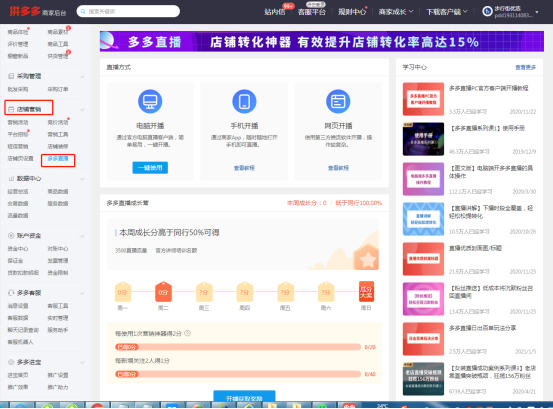Click the help question mark beside 营销神器
Viewport: 553px width, 409px height.
click(x=188, y=333)
